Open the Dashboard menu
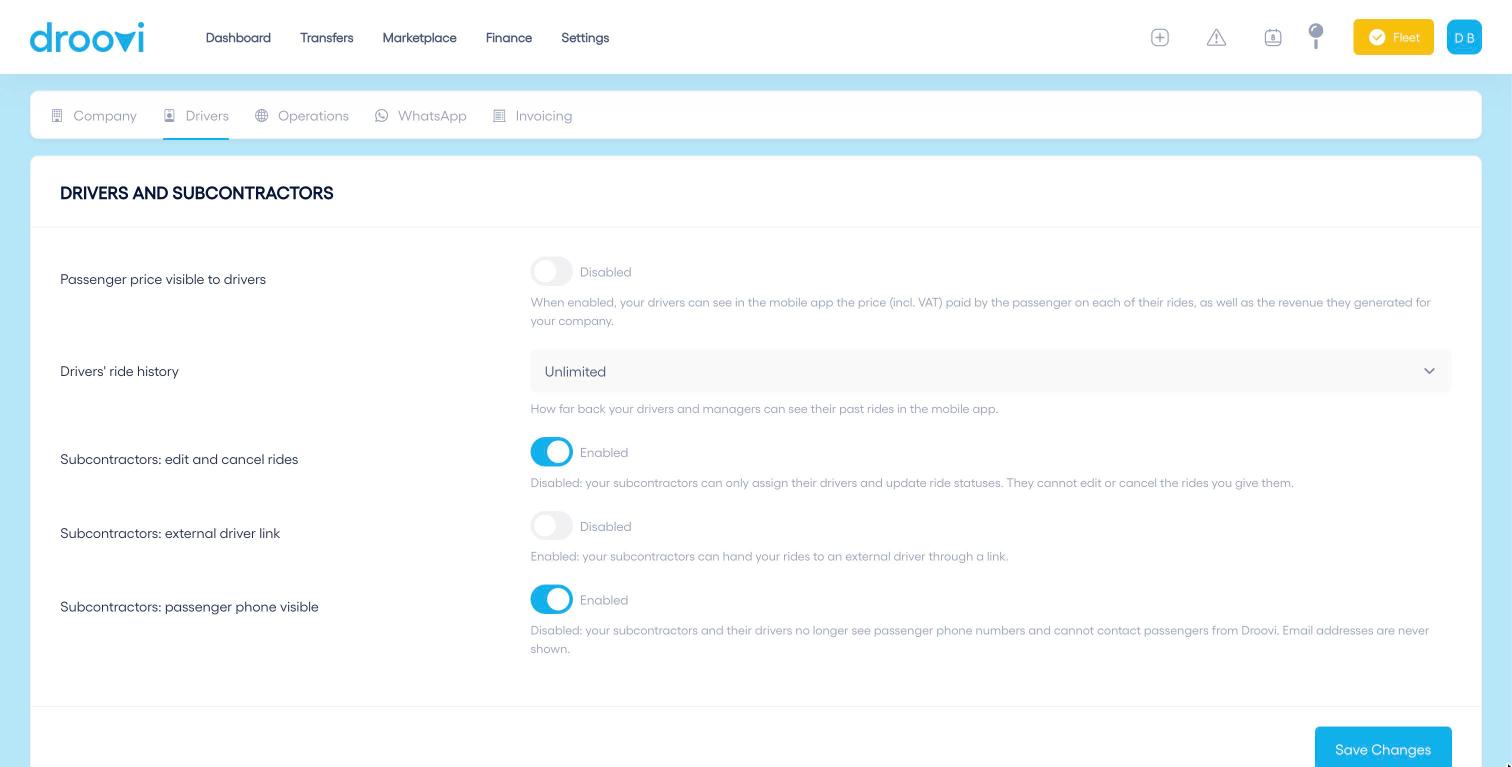This screenshot has width=1512, height=767. (238, 38)
